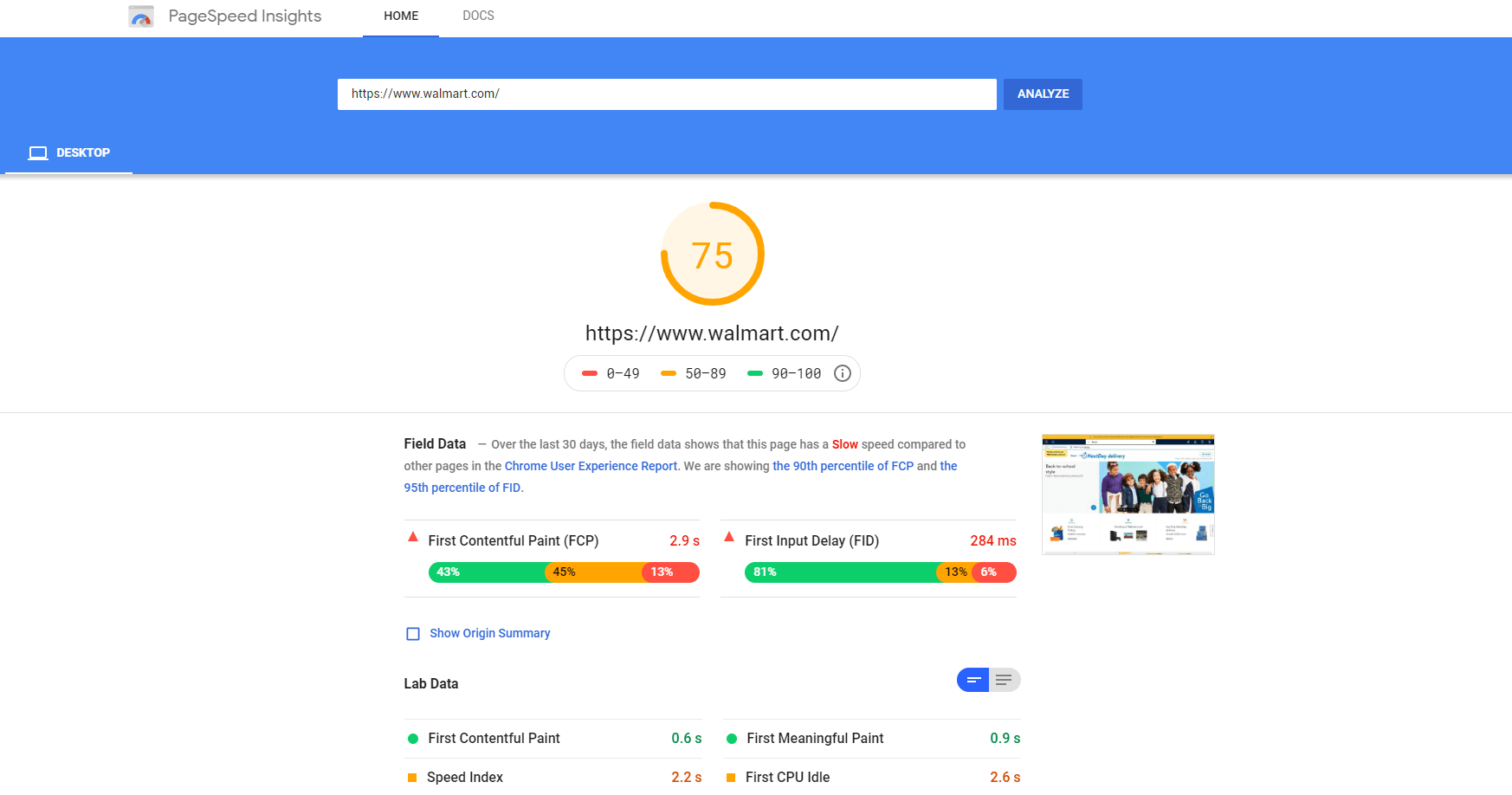The height and width of the screenshot is (795, 1512).
Task: Click green dot beside First Meaningful Paint
Action: click(x=732, y=739)
